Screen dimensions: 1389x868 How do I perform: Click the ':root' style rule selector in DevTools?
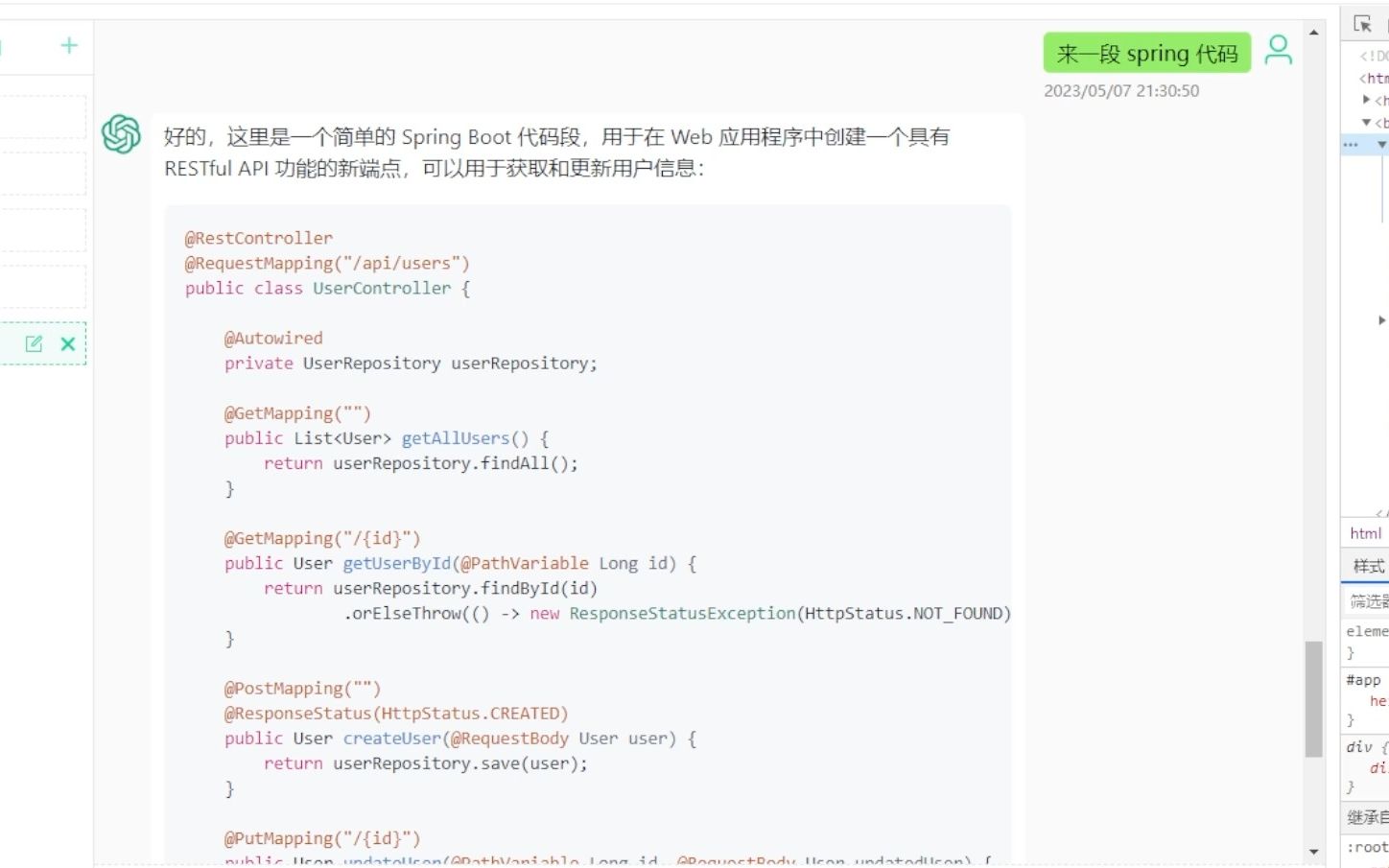point(1367,847)
